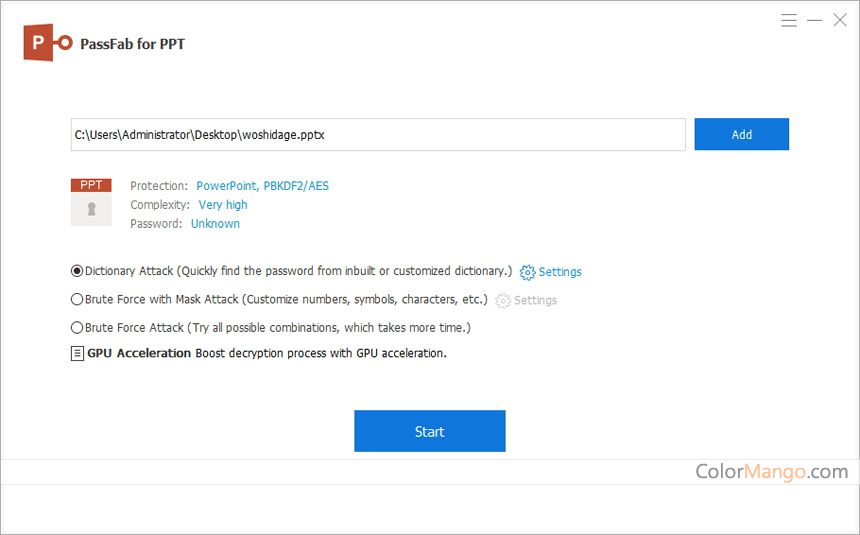The width and height of the screenshot is (860, 535).
Task: Click the gear icon beside Dictionary Attack
Action: [x=527, y=272]
